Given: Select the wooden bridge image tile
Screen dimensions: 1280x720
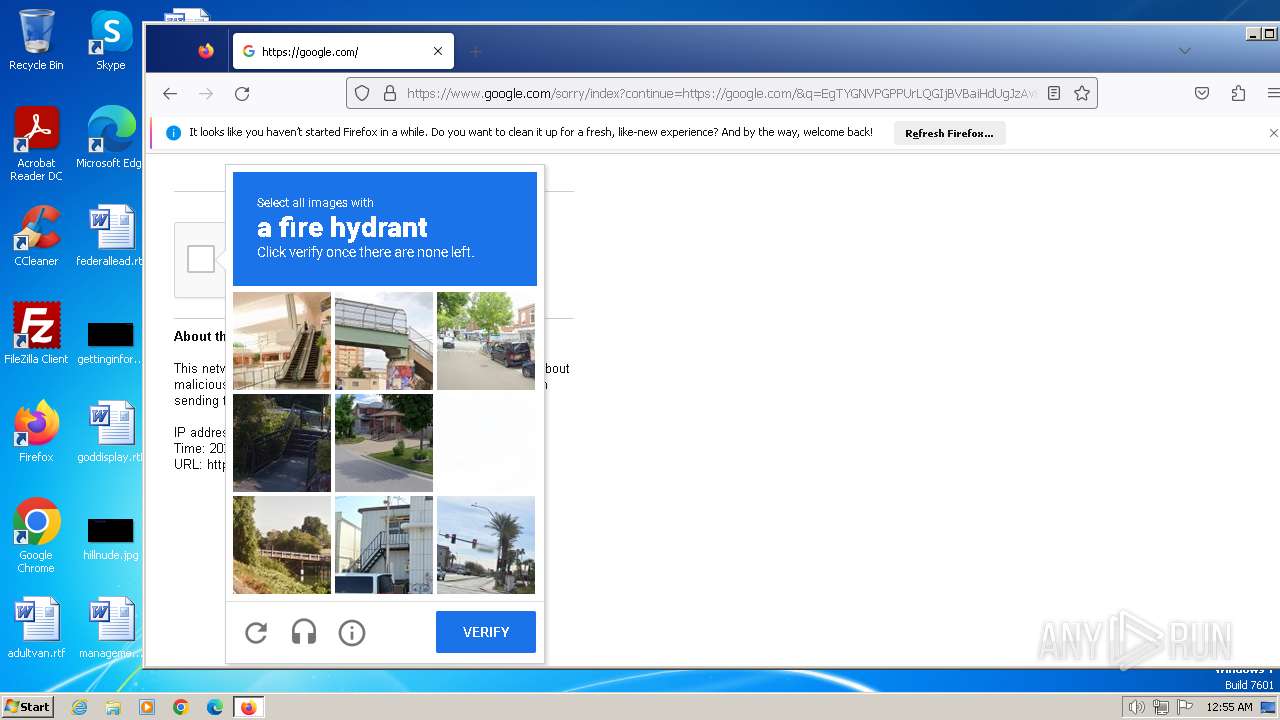Looking at the screenshot, I should click(282, 545).
